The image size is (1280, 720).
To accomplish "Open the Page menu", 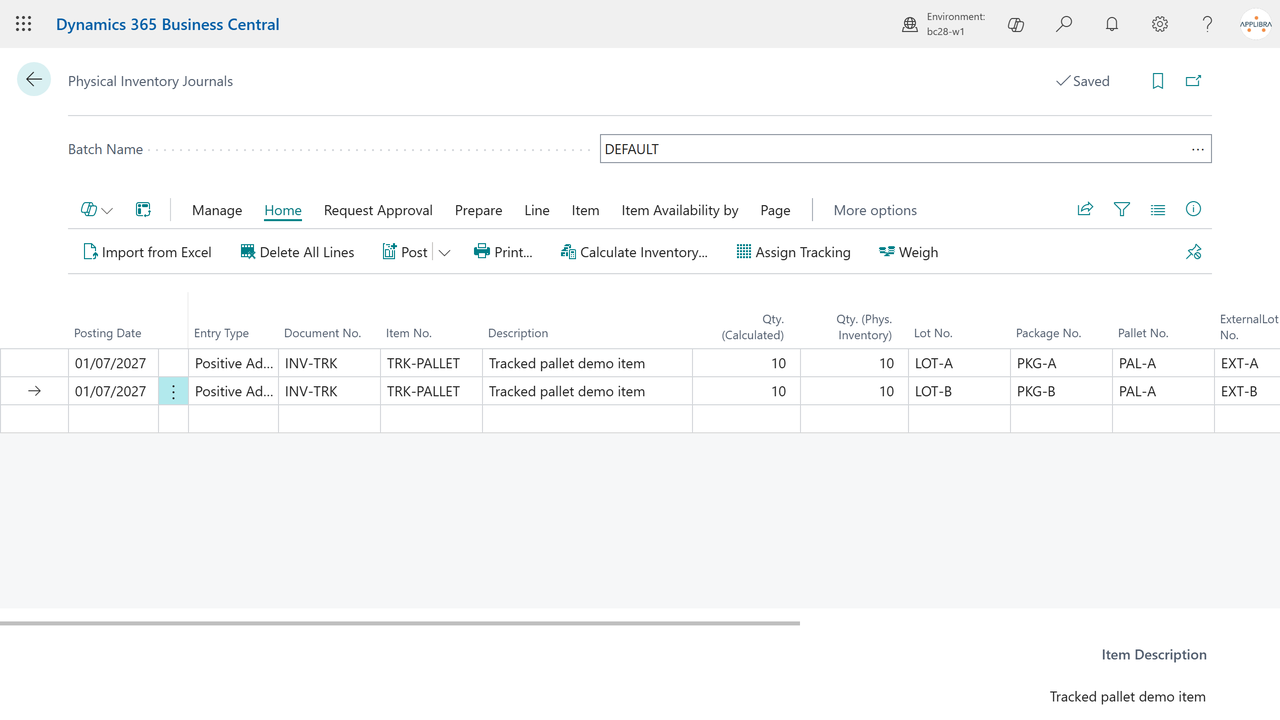I will point(775,210).
